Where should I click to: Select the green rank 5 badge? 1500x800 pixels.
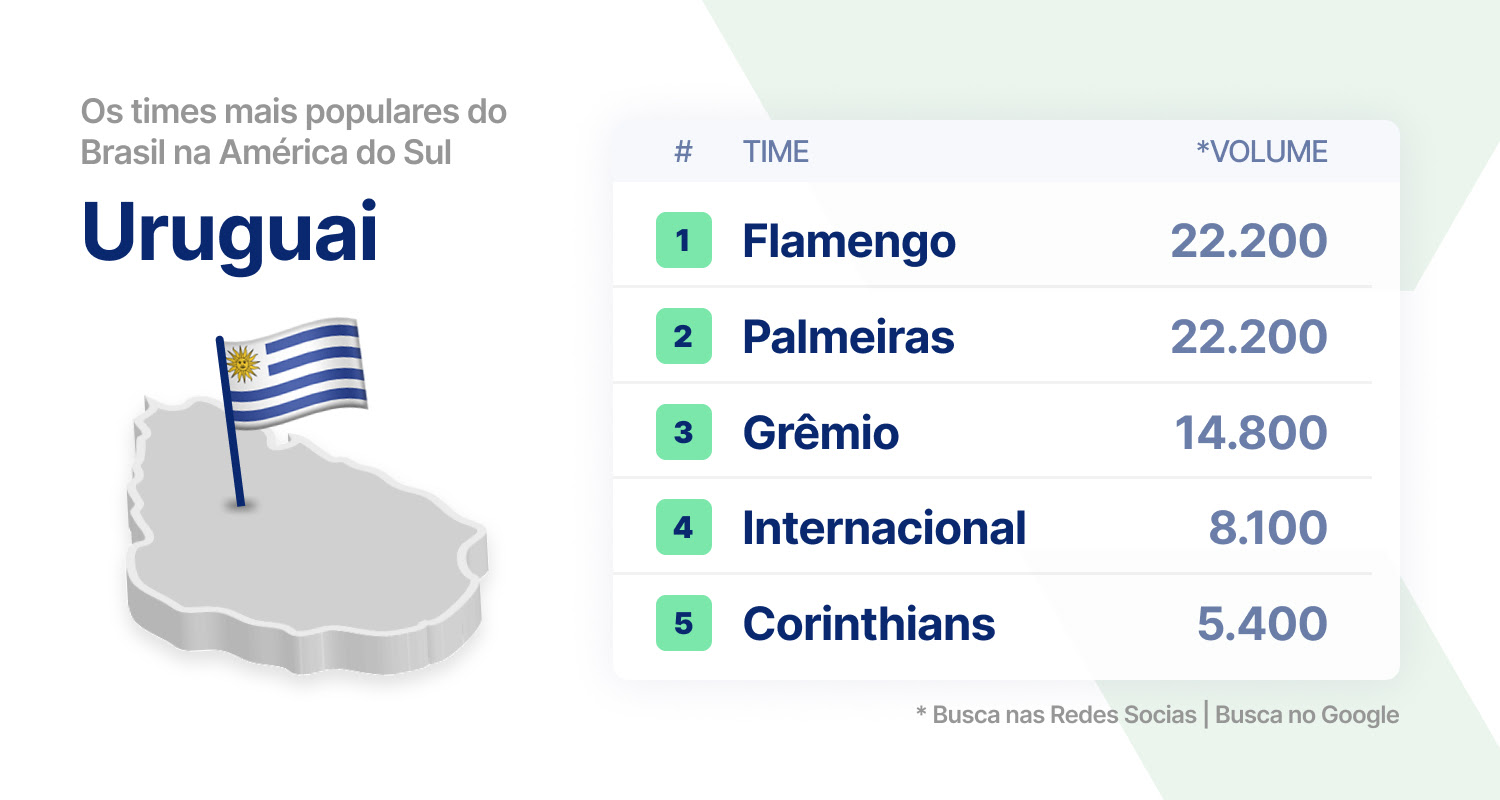pos(684,623)
